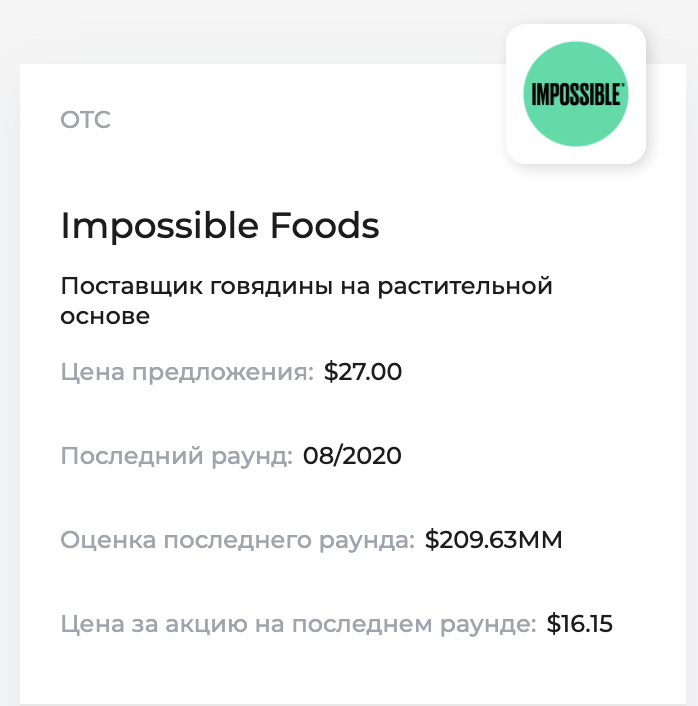Image resolution: width=698 pixels, height=706 pixels.
Task: Click the Цена предложения label
Action: click(187, 373)
